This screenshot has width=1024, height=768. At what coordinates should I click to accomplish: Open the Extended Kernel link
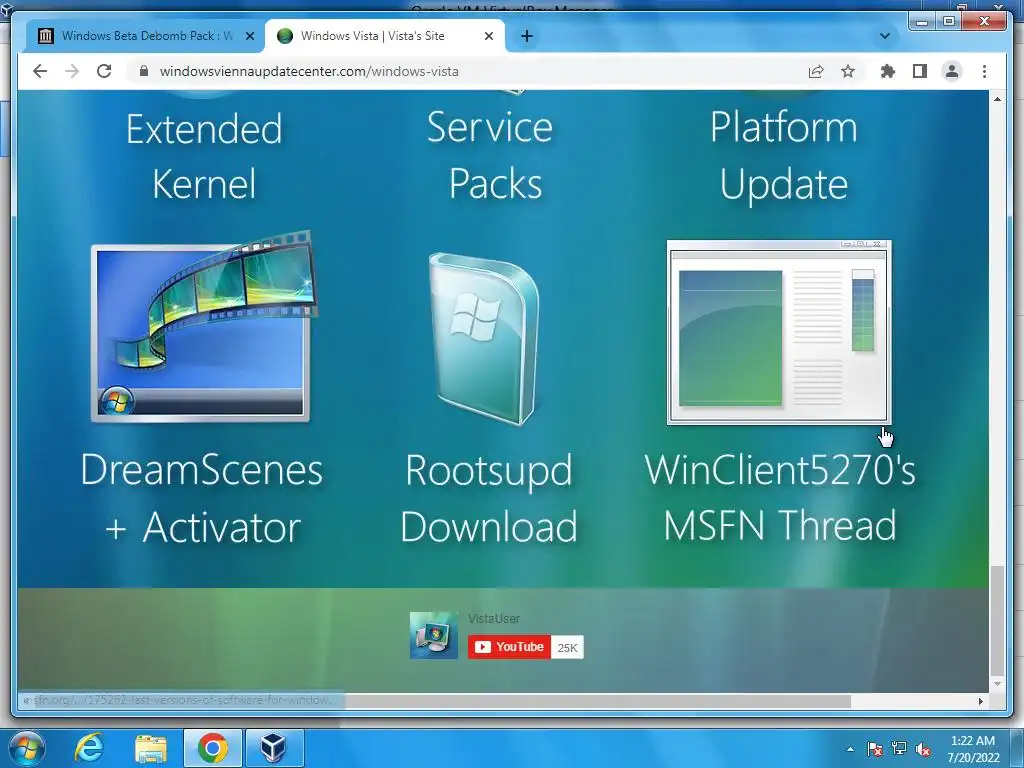pos(204,155)
